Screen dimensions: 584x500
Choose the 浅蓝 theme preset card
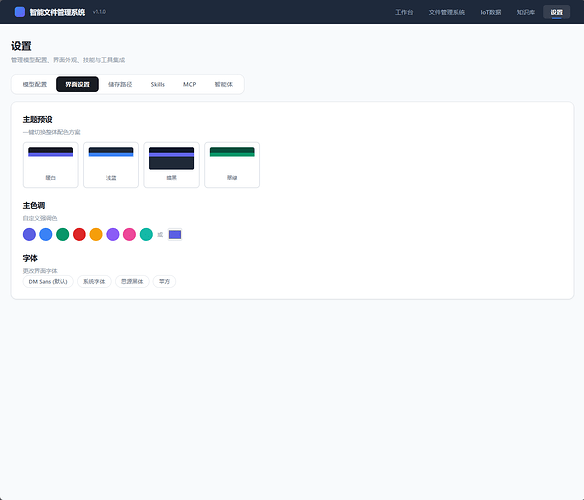click(111, 165)
